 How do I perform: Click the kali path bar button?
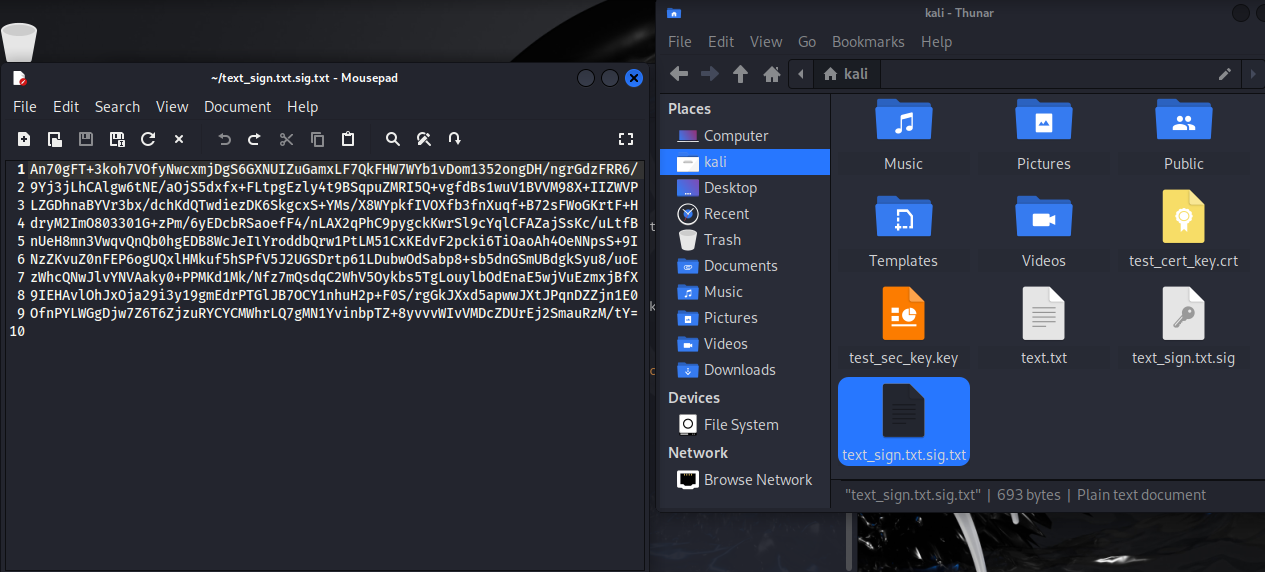click(846, 74)
